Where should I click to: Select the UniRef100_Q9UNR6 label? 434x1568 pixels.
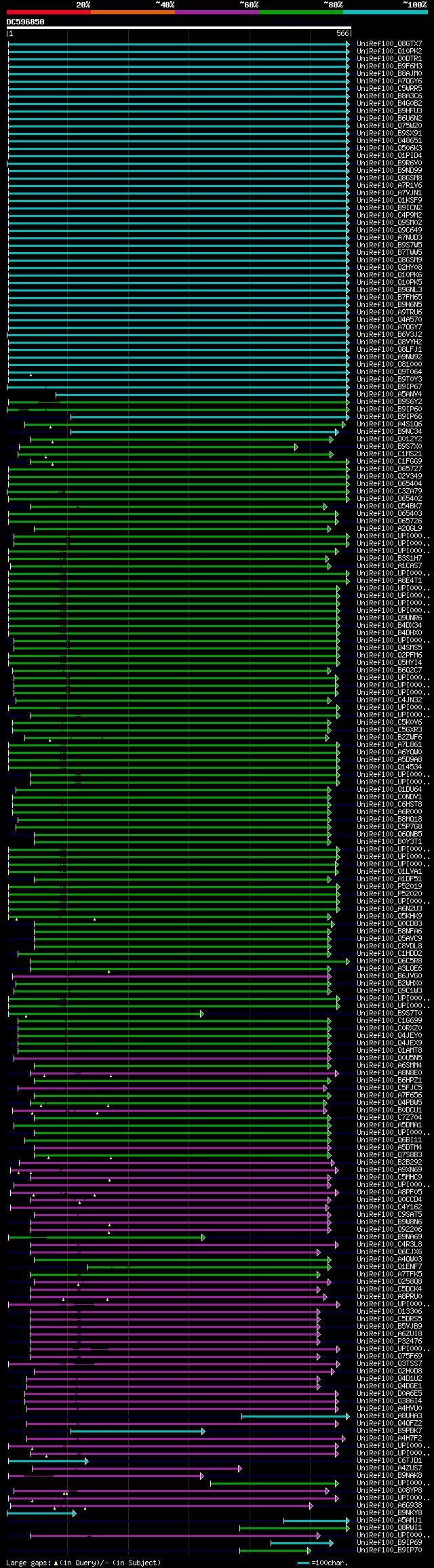coord(389,618)
